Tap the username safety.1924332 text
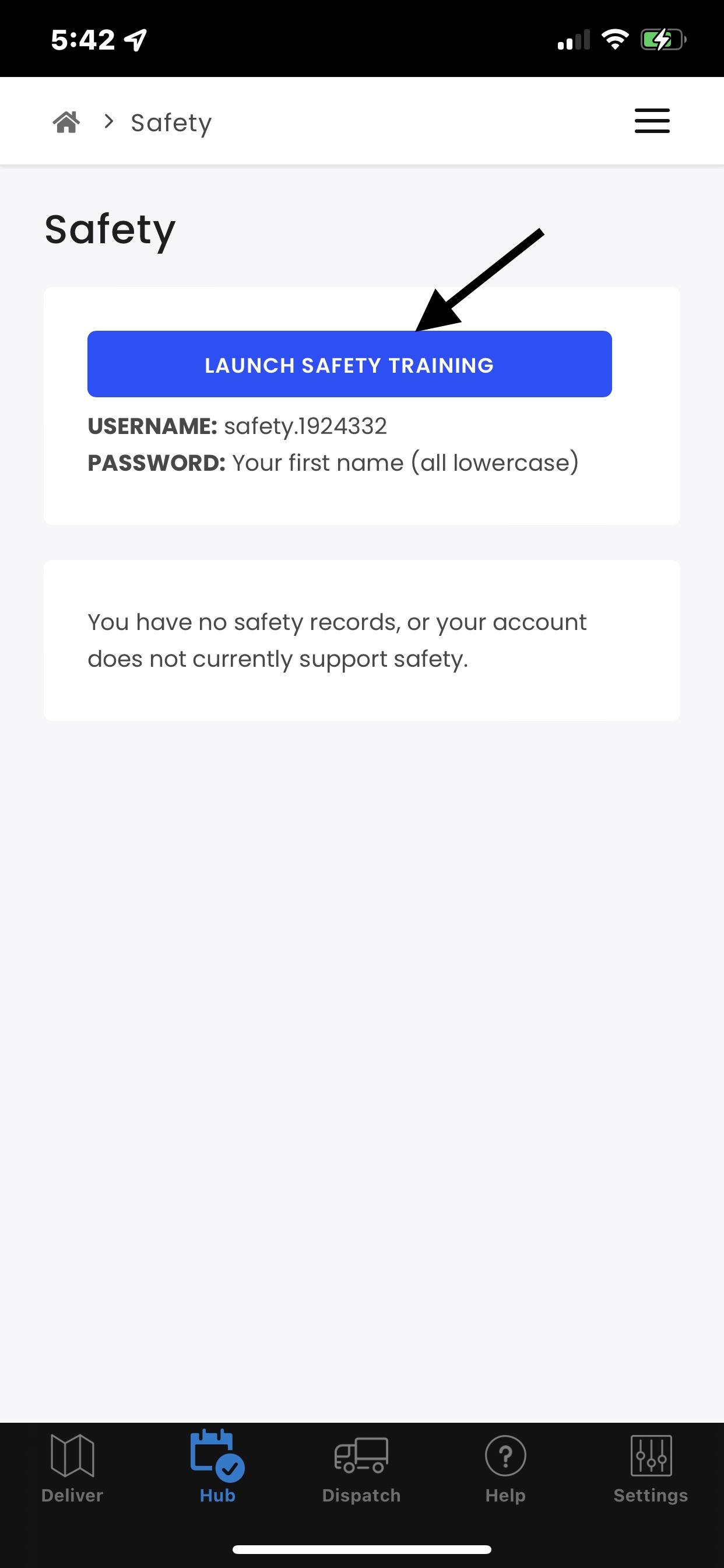 coord(305,426)
